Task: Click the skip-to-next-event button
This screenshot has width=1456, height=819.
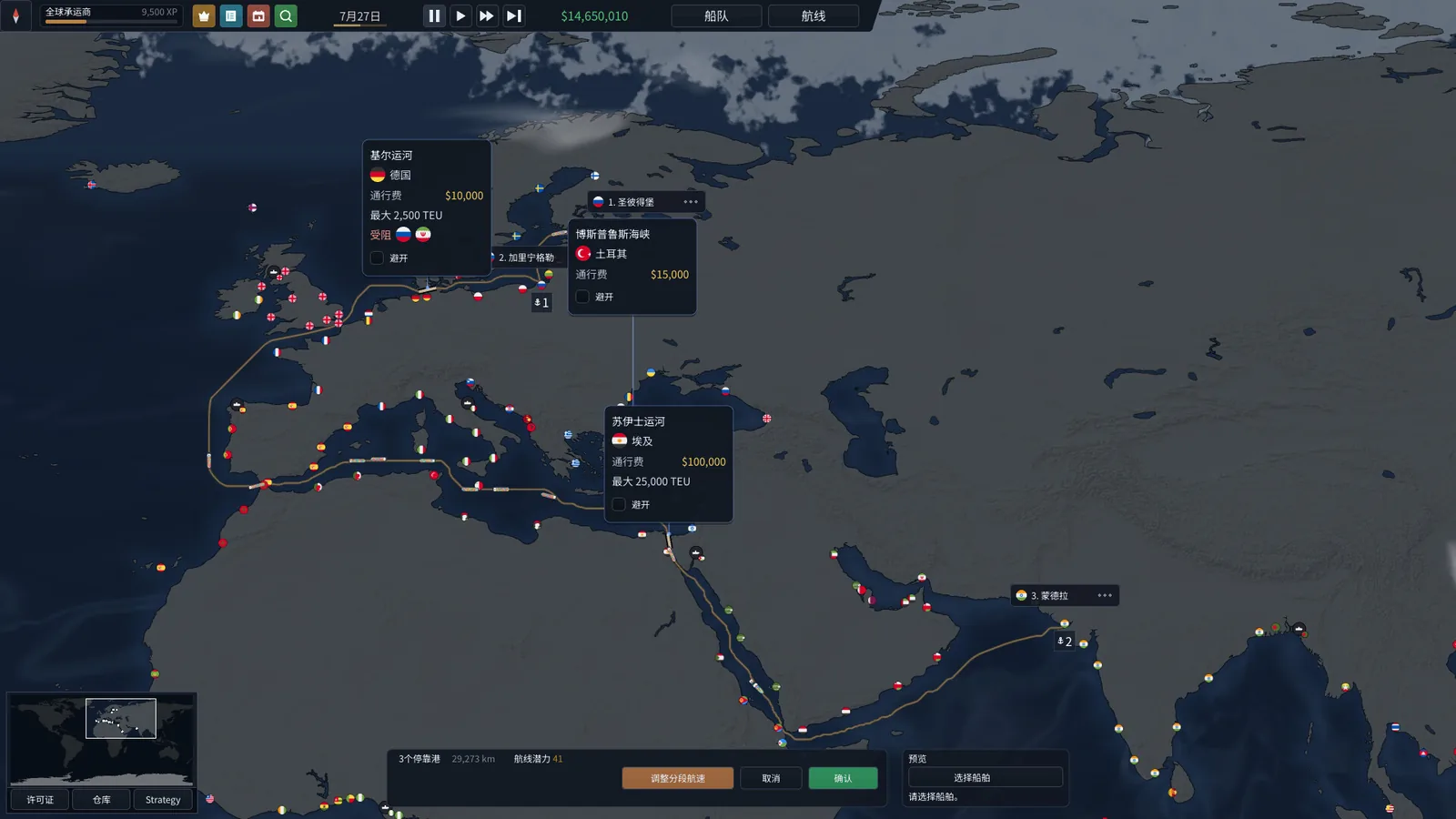Action: coord(514,15)
